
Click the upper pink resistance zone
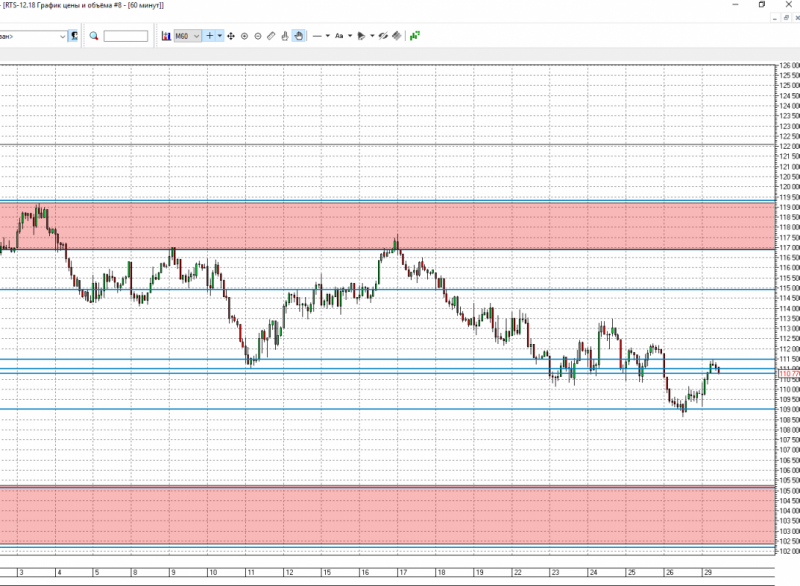click(x=387, y=226)
